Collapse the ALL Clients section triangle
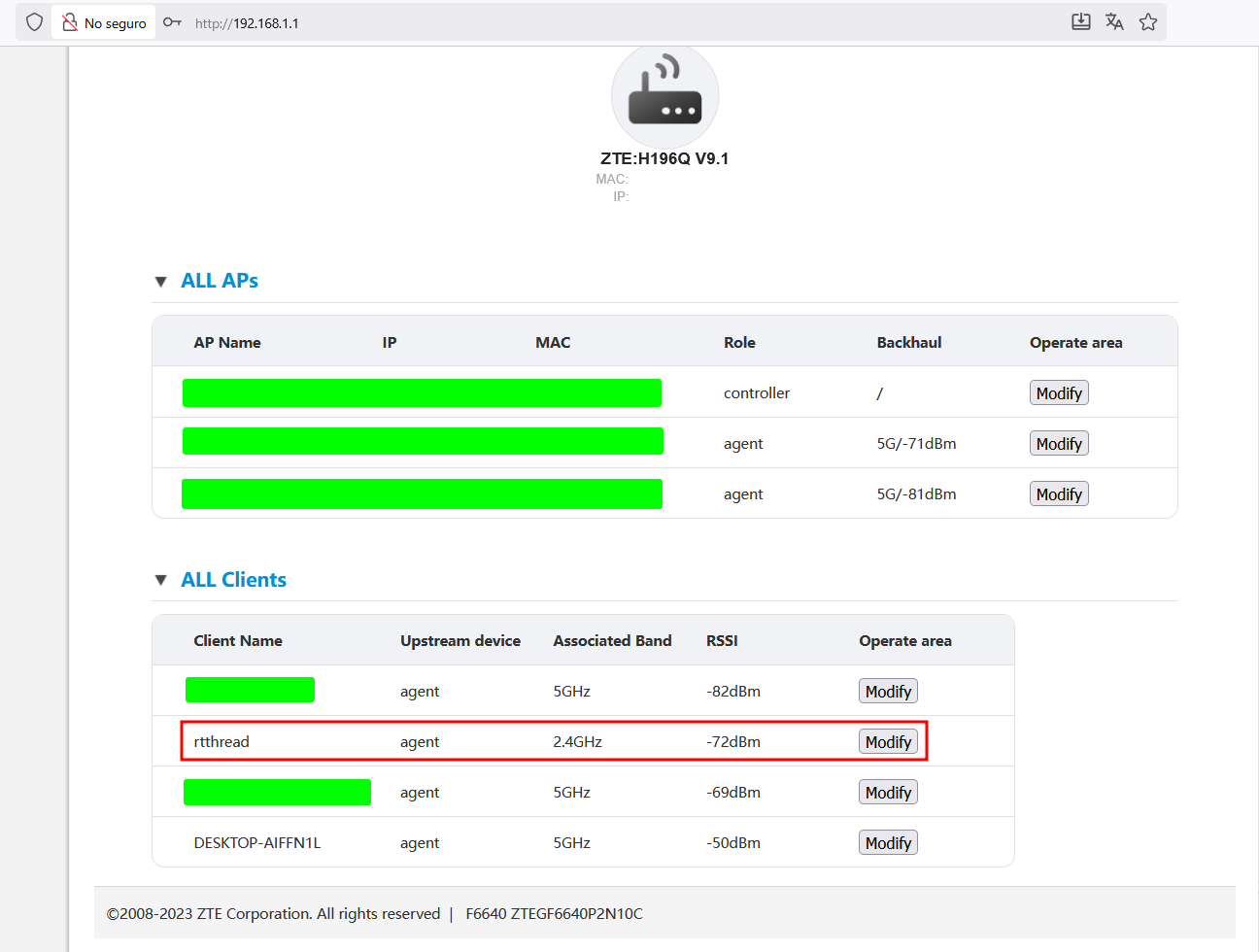Image resolution: width=1259 pixels, height=952 pixels. pos(161,581)
